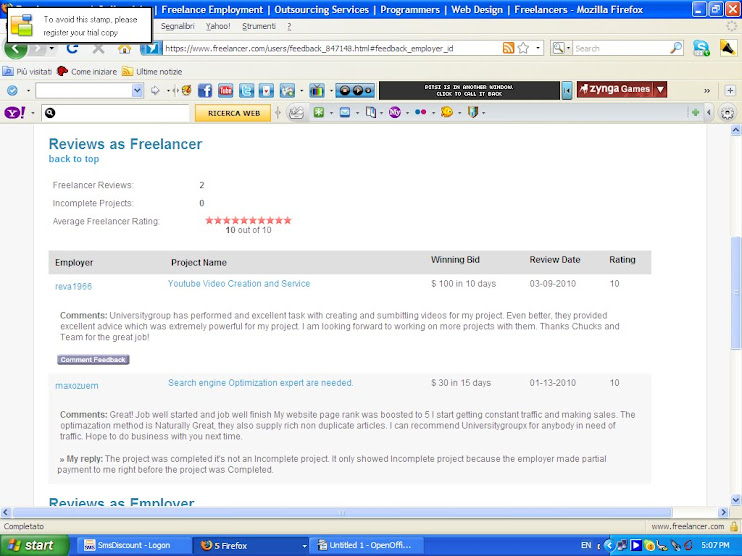Image resolution: width=742 pixels, height=556 pixels.
Task: Expand the address bar history dropdown arrow
Action: coord(538,48)
